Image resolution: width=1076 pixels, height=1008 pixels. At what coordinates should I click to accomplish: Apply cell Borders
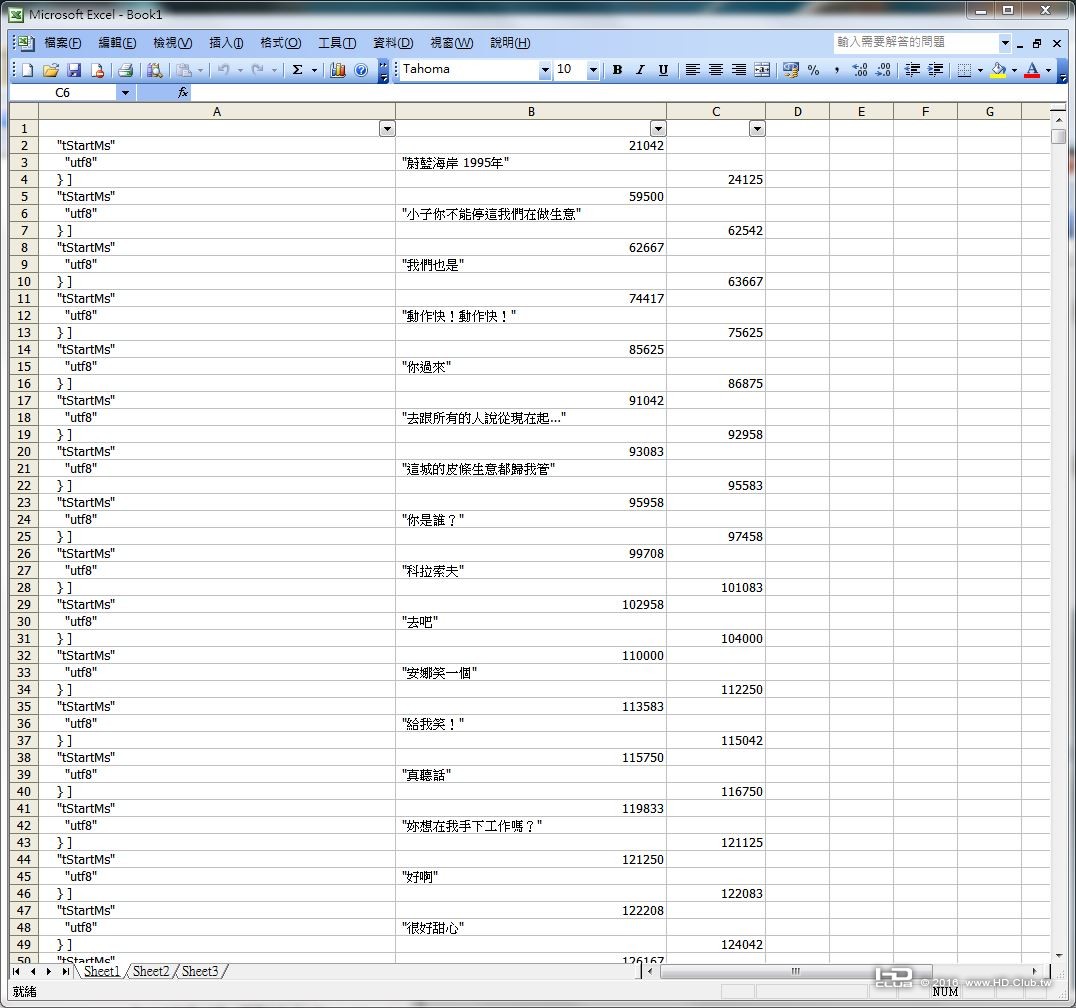(964, 70)
